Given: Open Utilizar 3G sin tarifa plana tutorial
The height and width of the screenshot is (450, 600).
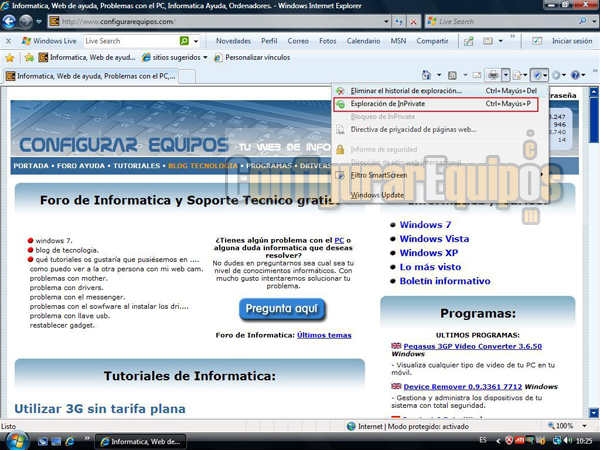Looking at the screenshot, I should (100, 409).
